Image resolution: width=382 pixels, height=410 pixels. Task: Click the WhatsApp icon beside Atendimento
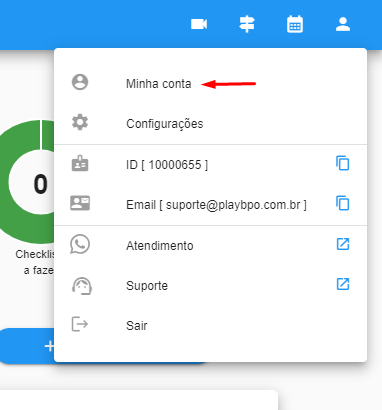(80, 244)
